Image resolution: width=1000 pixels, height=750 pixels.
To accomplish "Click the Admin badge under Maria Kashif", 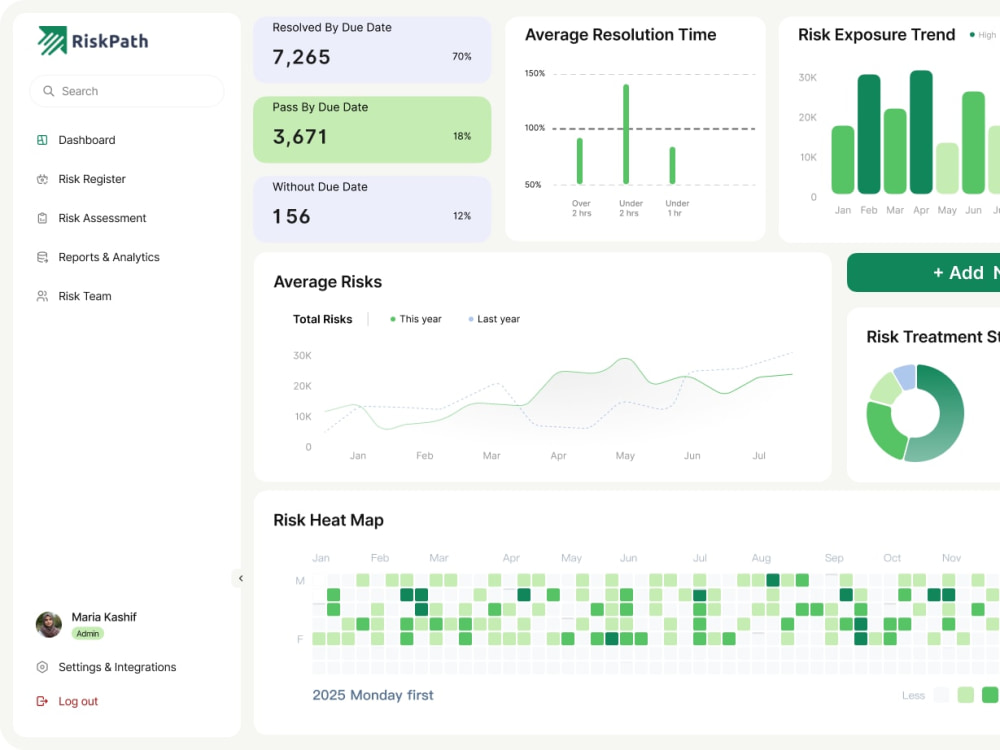I will pos(88,633).
